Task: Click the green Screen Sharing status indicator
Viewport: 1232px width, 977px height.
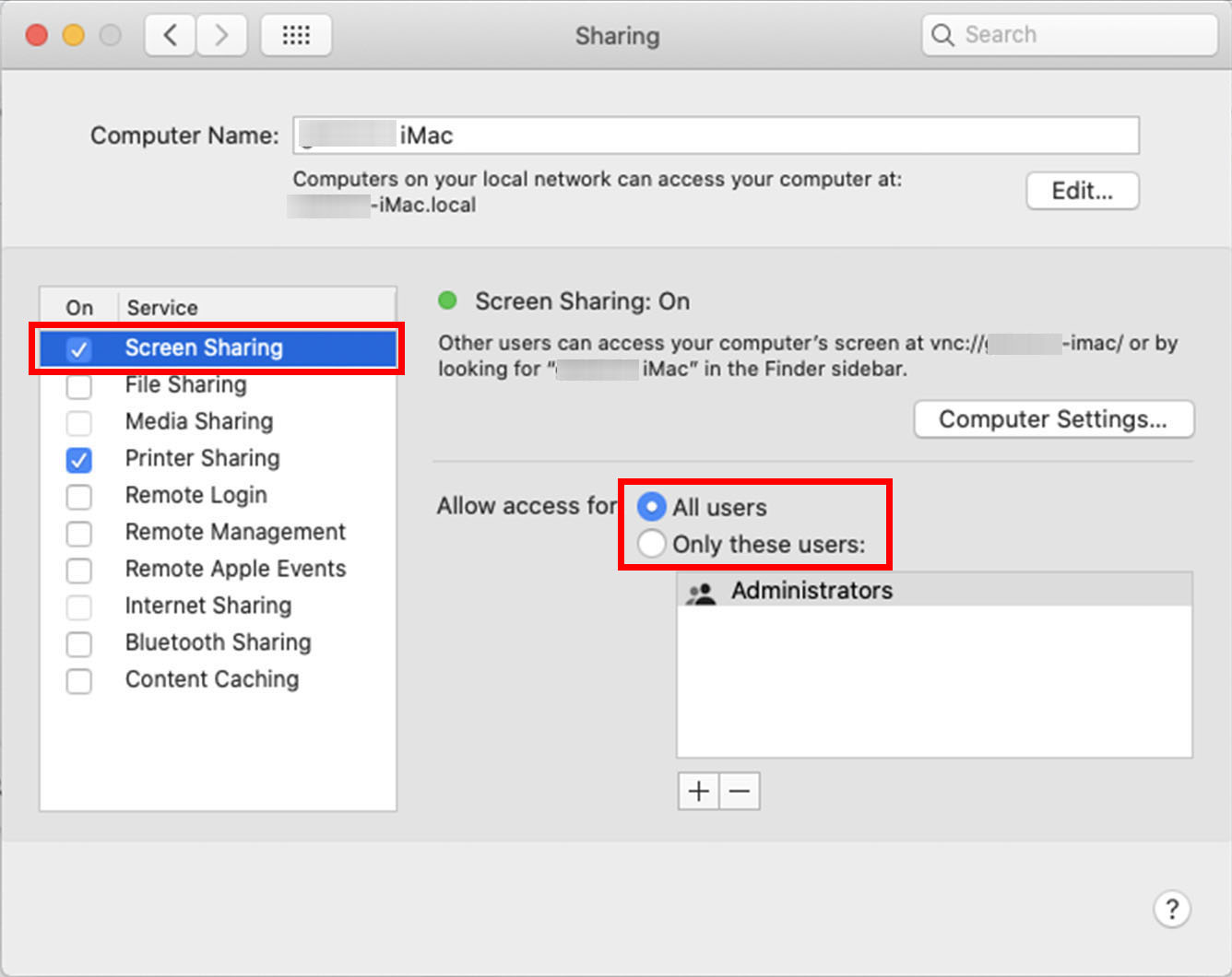Action: tap(448, 300)
